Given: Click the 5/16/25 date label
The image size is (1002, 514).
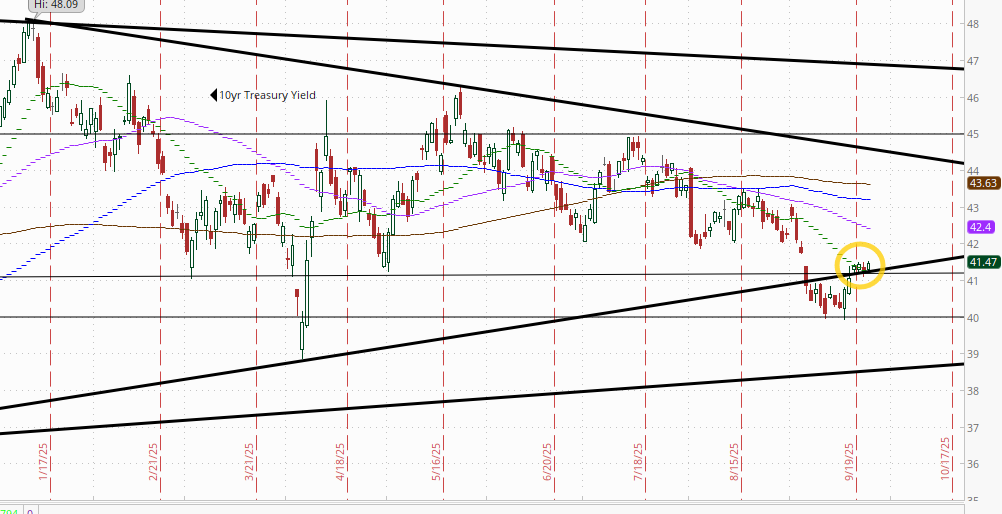Looking at the screenshot, I should click(436, 462).
